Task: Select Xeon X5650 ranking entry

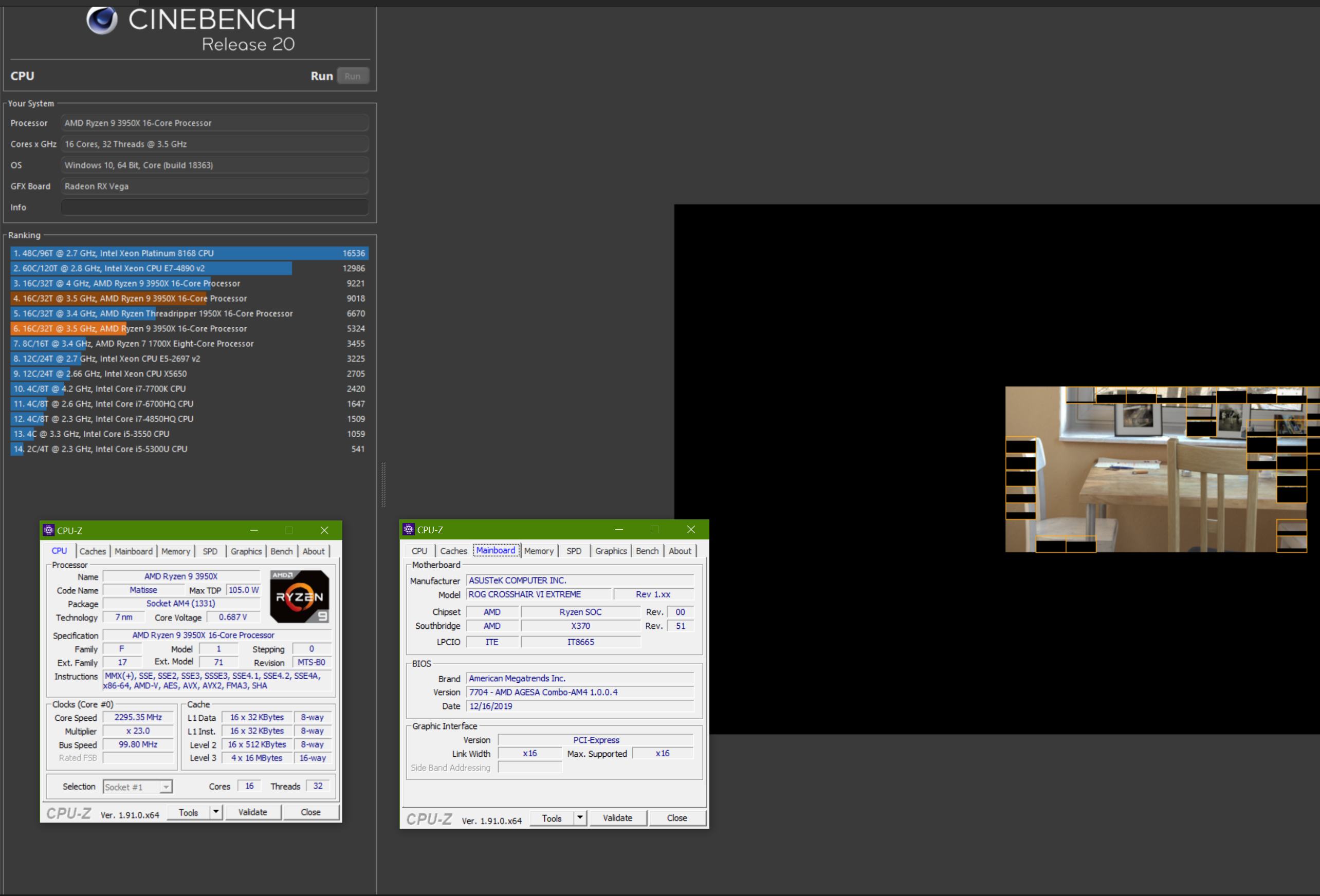Action: [x=189, y=374]
